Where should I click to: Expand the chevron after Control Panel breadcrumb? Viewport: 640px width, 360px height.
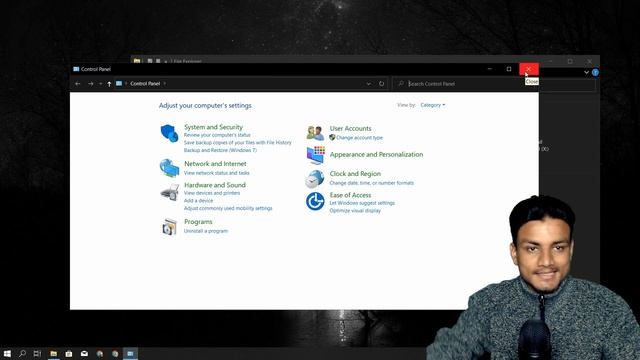point(164,84)
